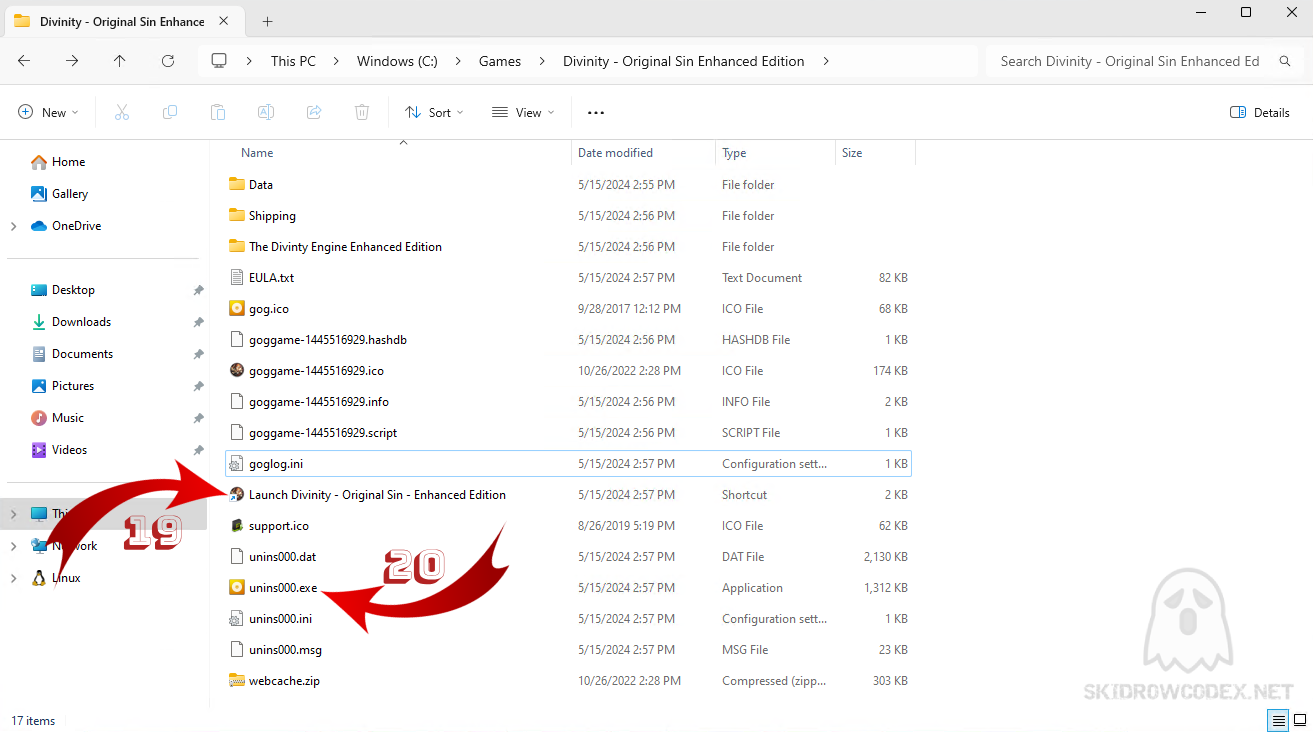Expand the OneDrive tree node

13,226
